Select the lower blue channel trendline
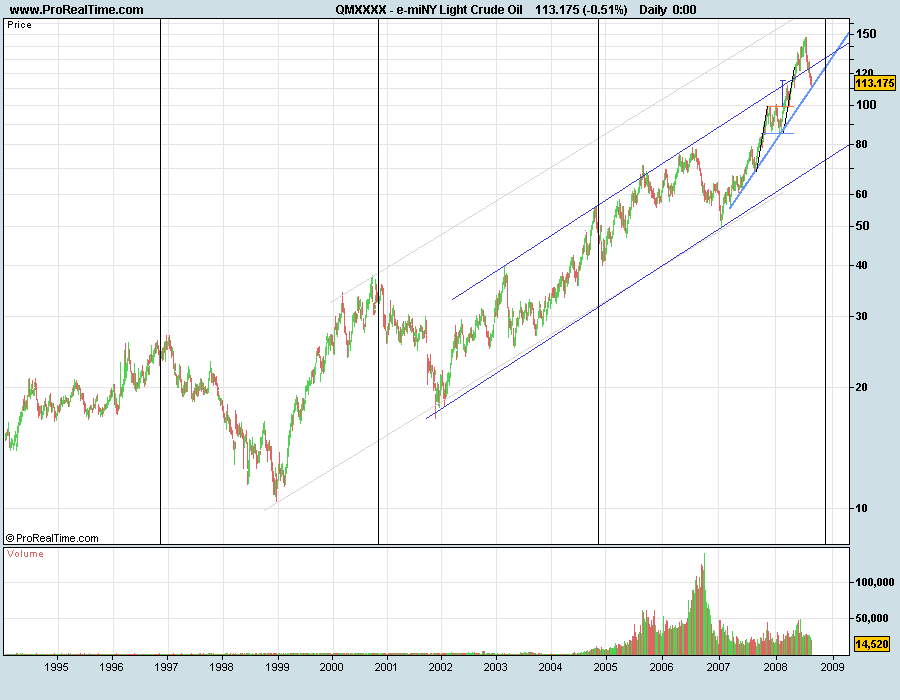Viewport: 900px width, 700px height. pyautogui.click(x=637, y=281)
